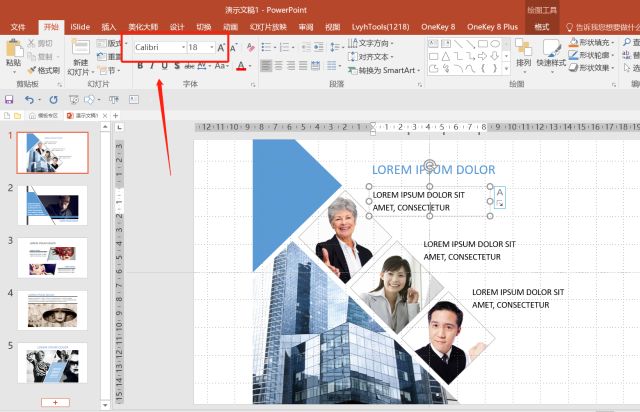The height and width of the screenshot is (412, 640).
Task: Select the Text Box shape in shapes gallery
Action: [433, 43]
